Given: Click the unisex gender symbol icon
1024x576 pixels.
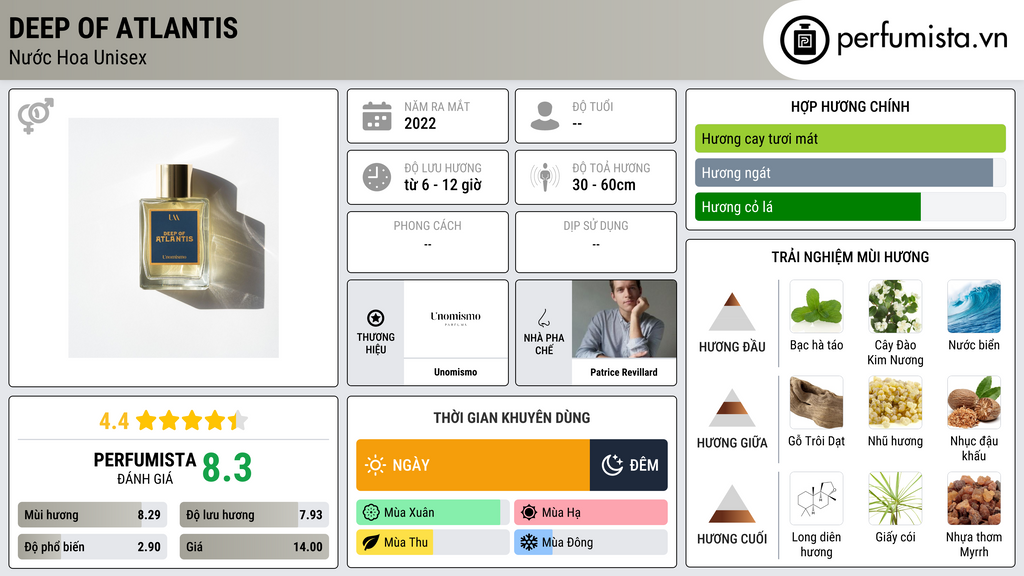Looking at the screenshot, I should pyautogui.click(x=36, y=116).
